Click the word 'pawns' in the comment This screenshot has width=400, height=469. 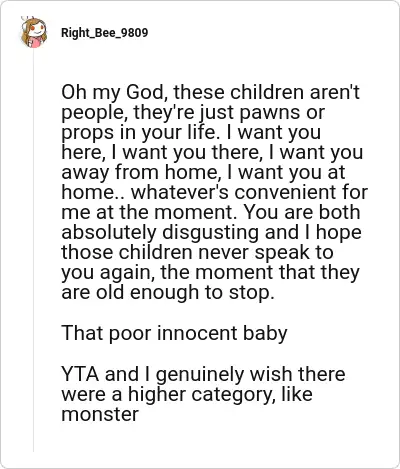pyautogui.click(x=271, y=113)
